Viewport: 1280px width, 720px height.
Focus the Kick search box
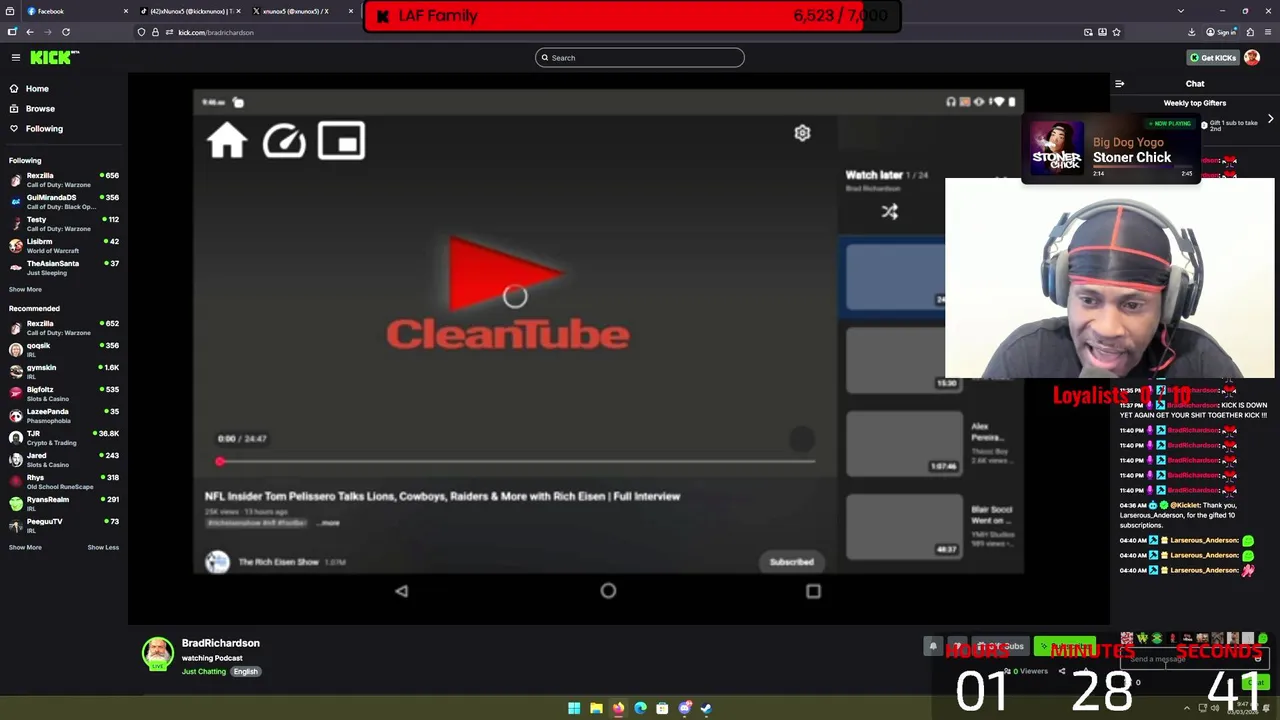(640, 58)
